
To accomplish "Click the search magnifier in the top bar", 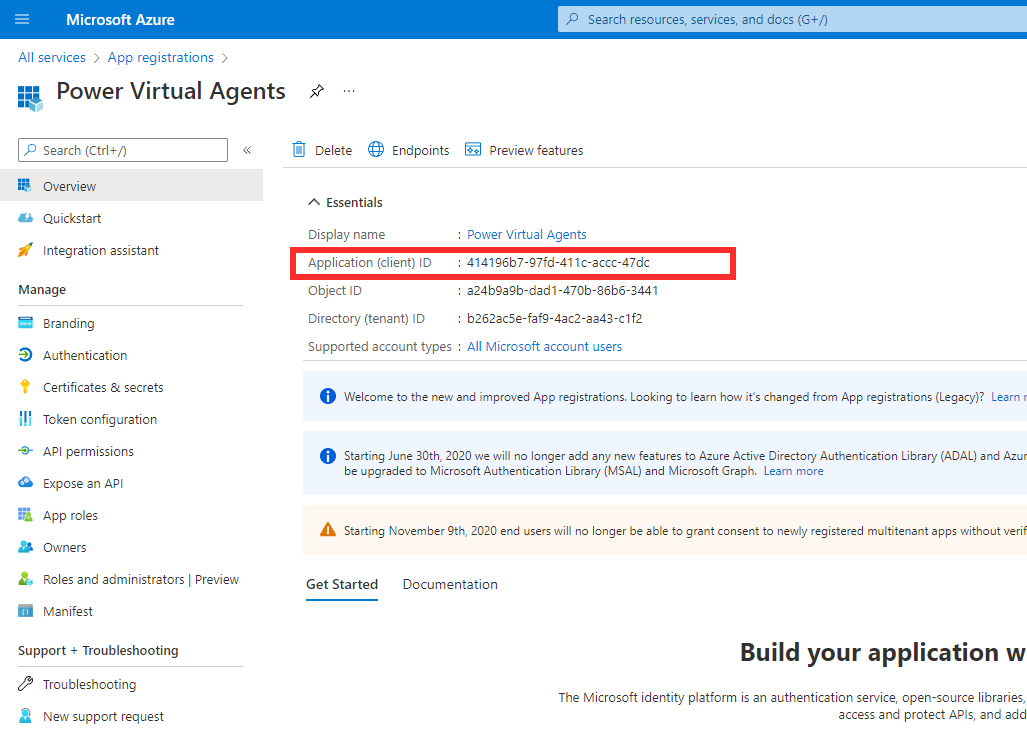I will click(572, 19).
